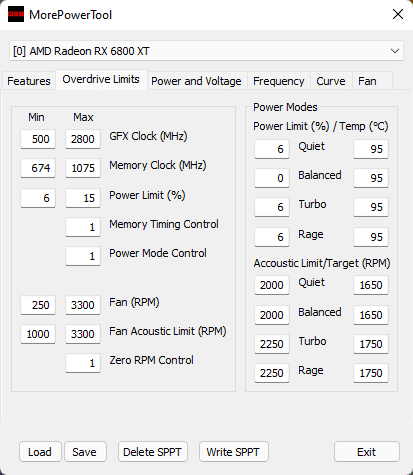Image resolution: width=413 pixels, height=475 pixels.
Task: Edit Fan (RPM) maximum field 3300
Action: [x=83, y=305]
